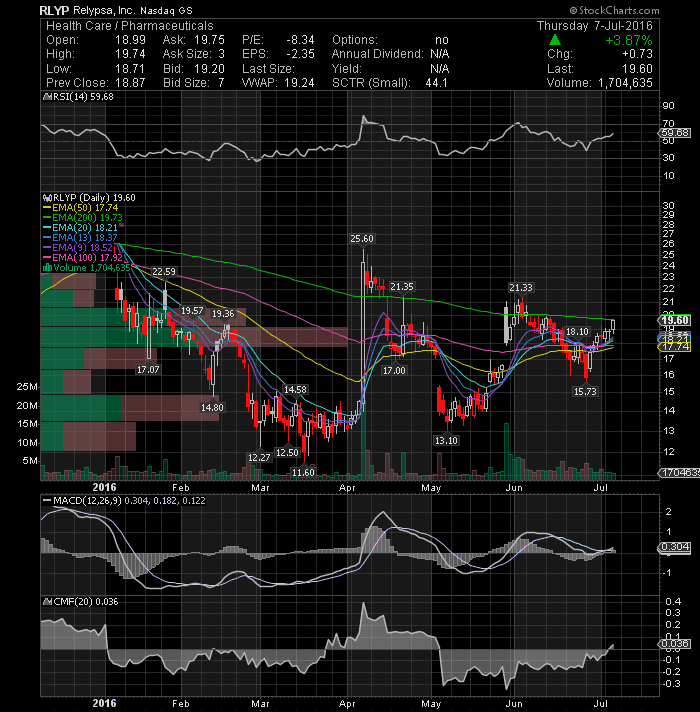Image resolution: width=700 pixels, height=712 pixels.
Task: Click the Ask value 19.75
Action: 209,40
